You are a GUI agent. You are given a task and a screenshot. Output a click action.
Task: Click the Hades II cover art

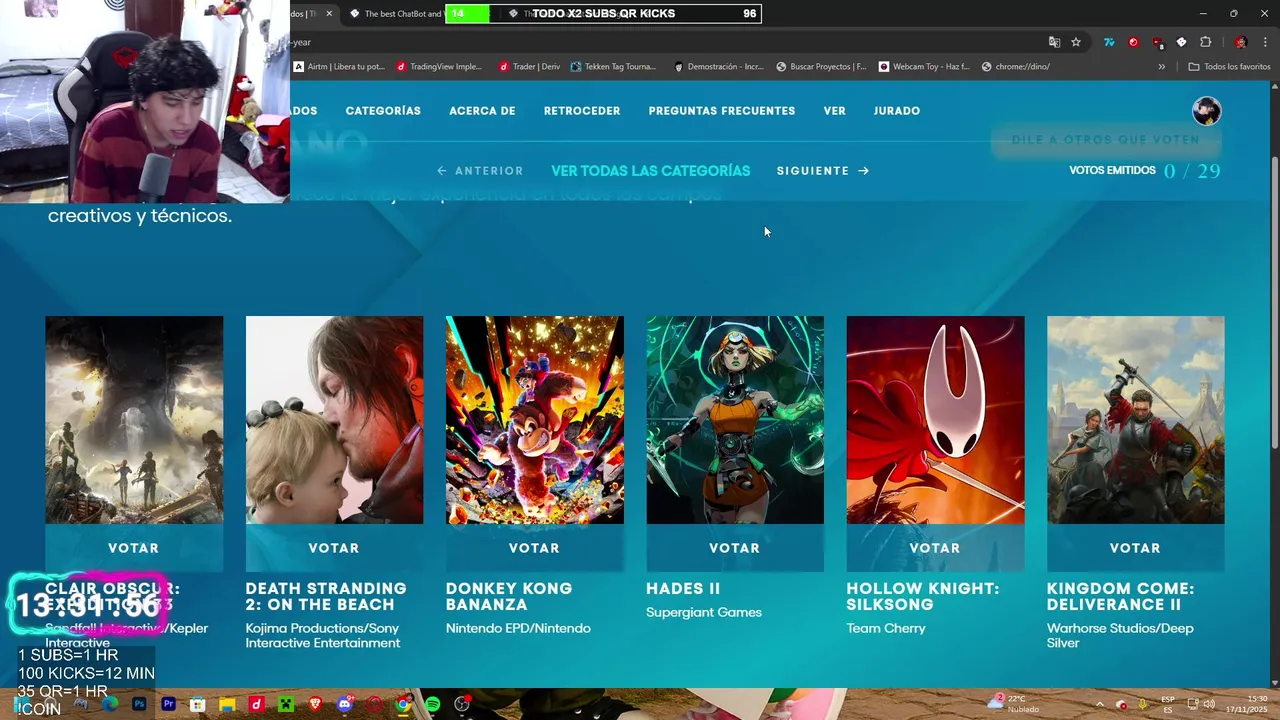(x=735, y=420)
